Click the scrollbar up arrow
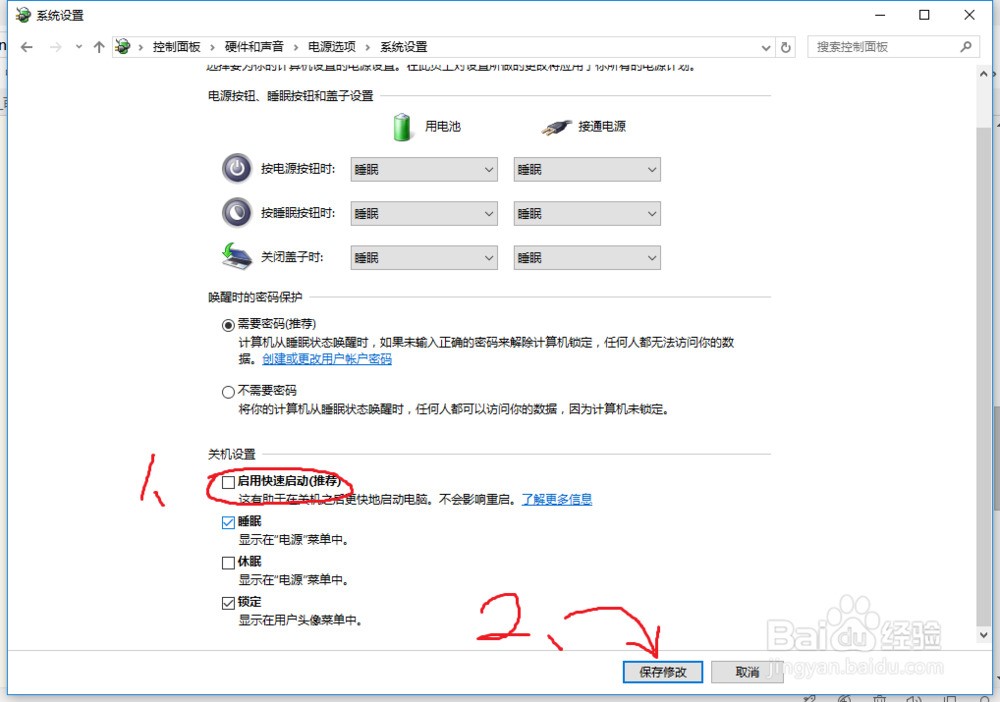 983,74
